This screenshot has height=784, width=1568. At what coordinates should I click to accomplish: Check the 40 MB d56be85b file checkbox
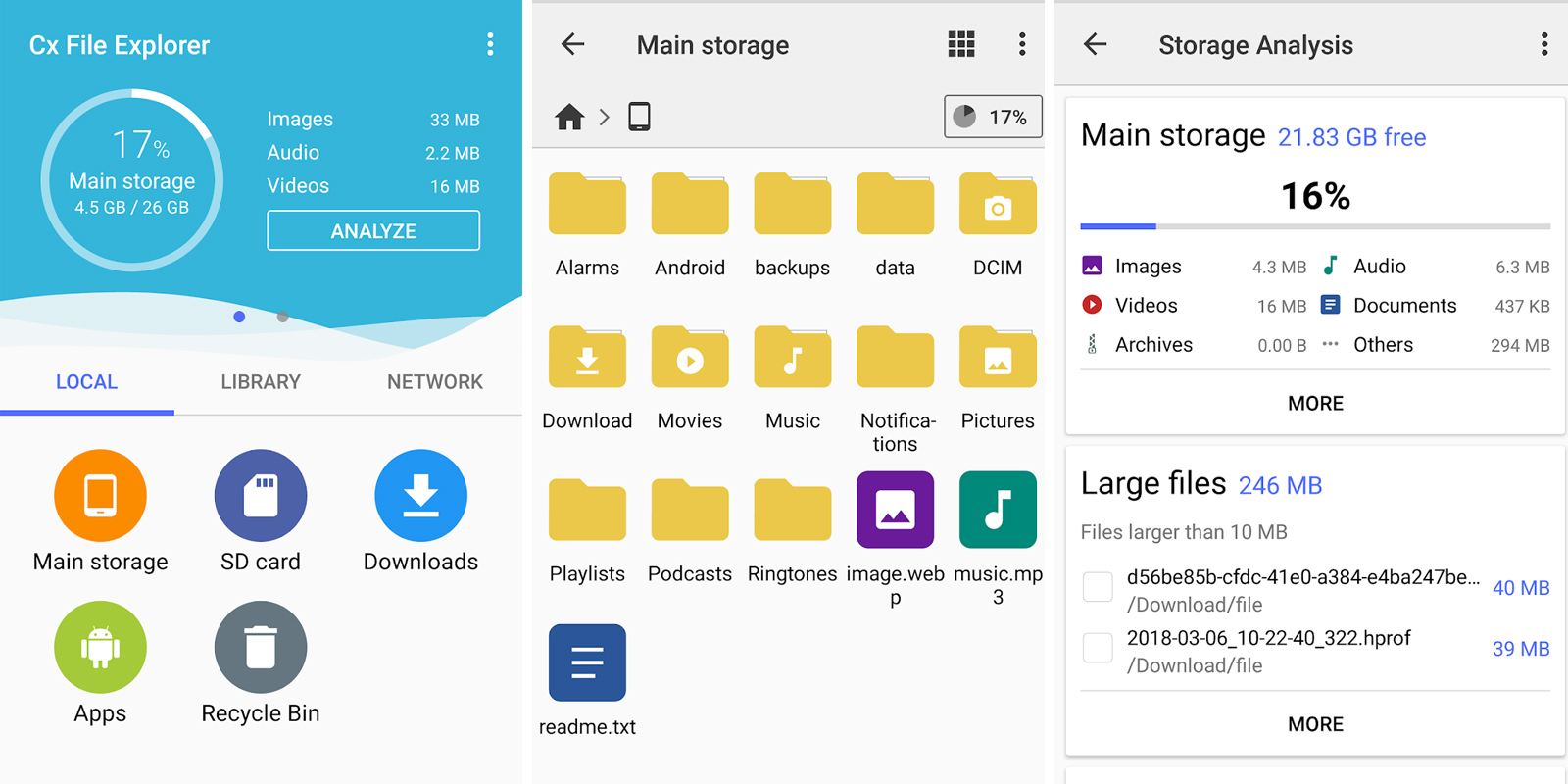1098,588
